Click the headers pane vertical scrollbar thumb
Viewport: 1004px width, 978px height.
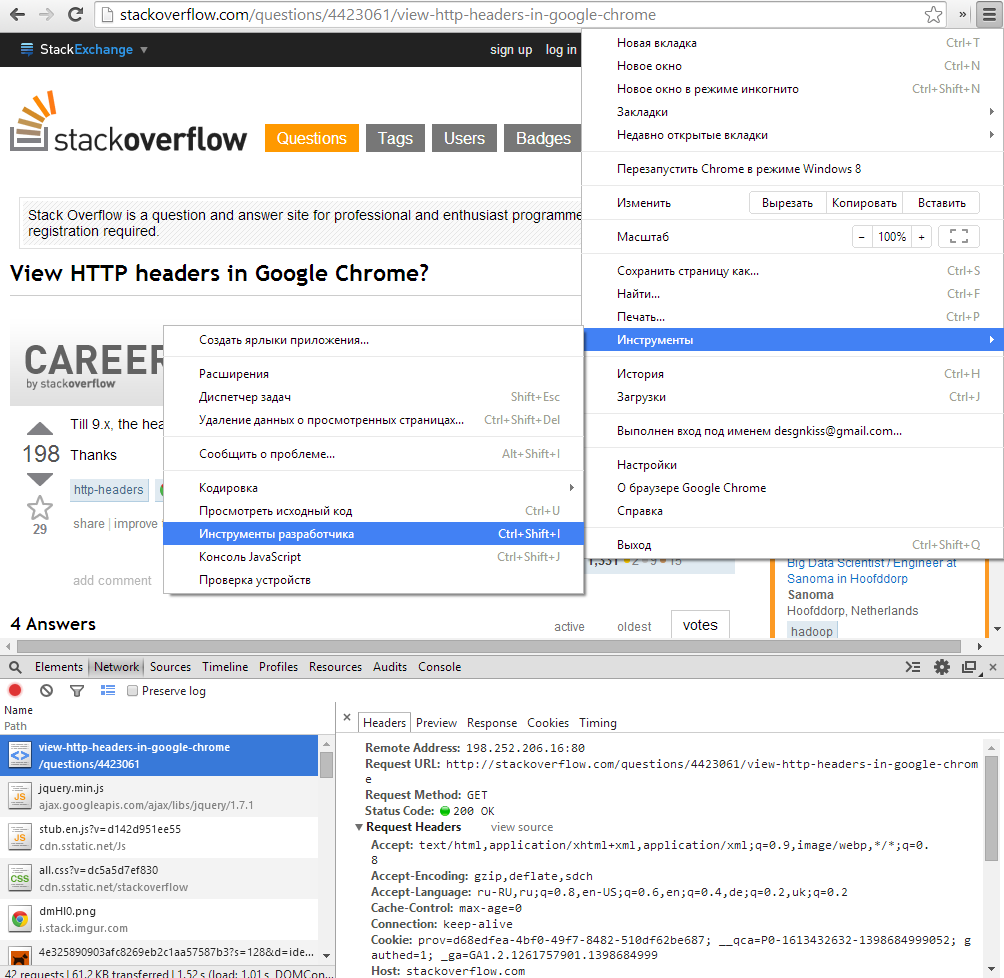pyautogui.click(x=991, y=808)
